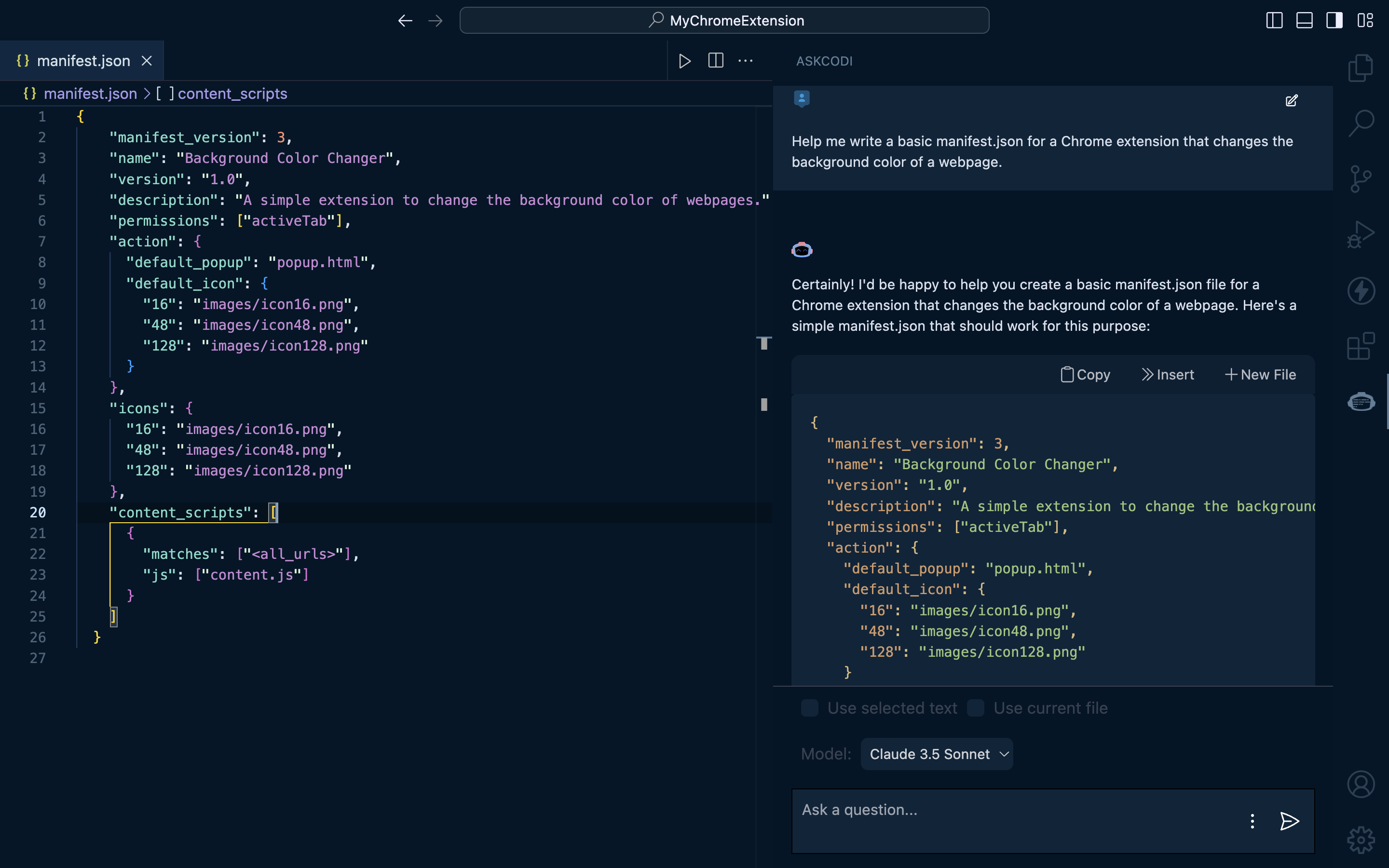Click the manifest.json breadcrumb

click(90, 94)
